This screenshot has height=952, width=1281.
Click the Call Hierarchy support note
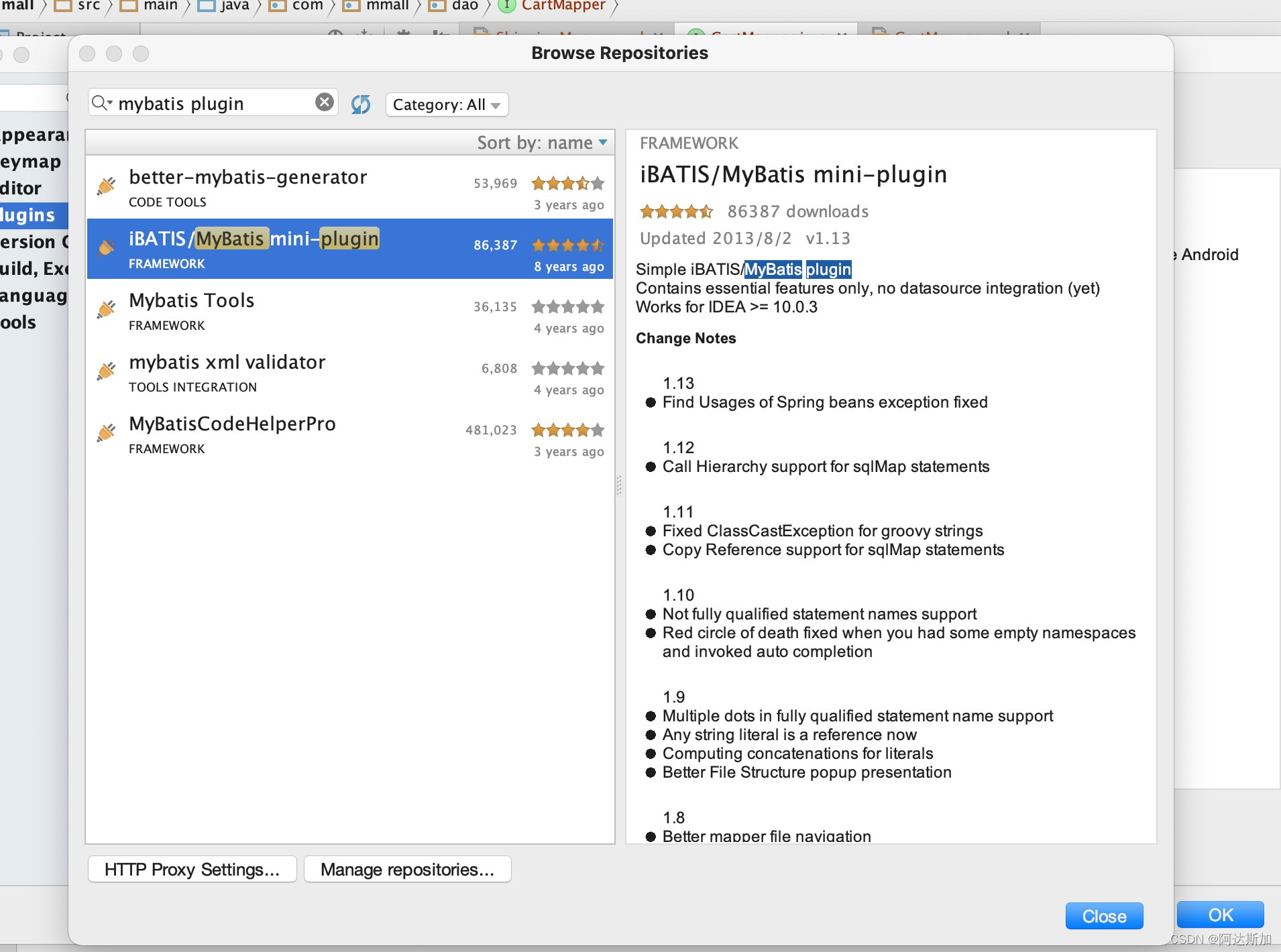826,467
